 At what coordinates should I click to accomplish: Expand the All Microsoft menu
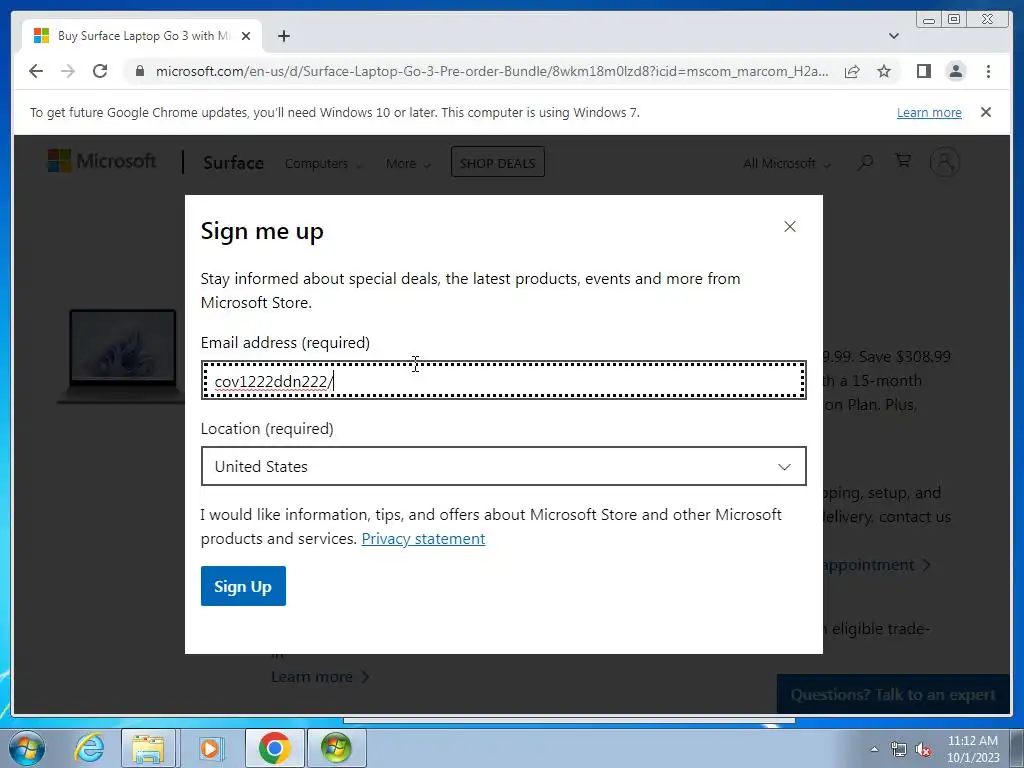[x=787, y=163]
